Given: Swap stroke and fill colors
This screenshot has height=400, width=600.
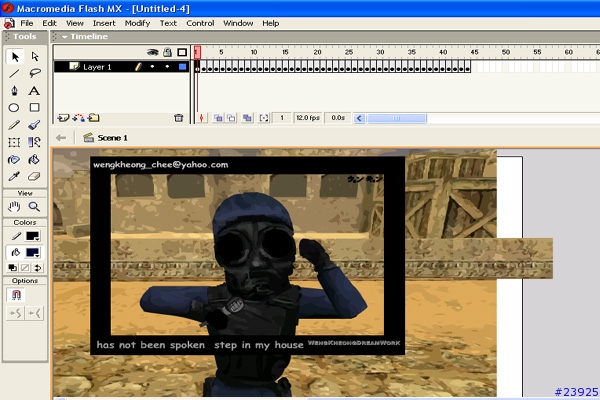Looking at the screenshot, I should (x=38, y=268).
